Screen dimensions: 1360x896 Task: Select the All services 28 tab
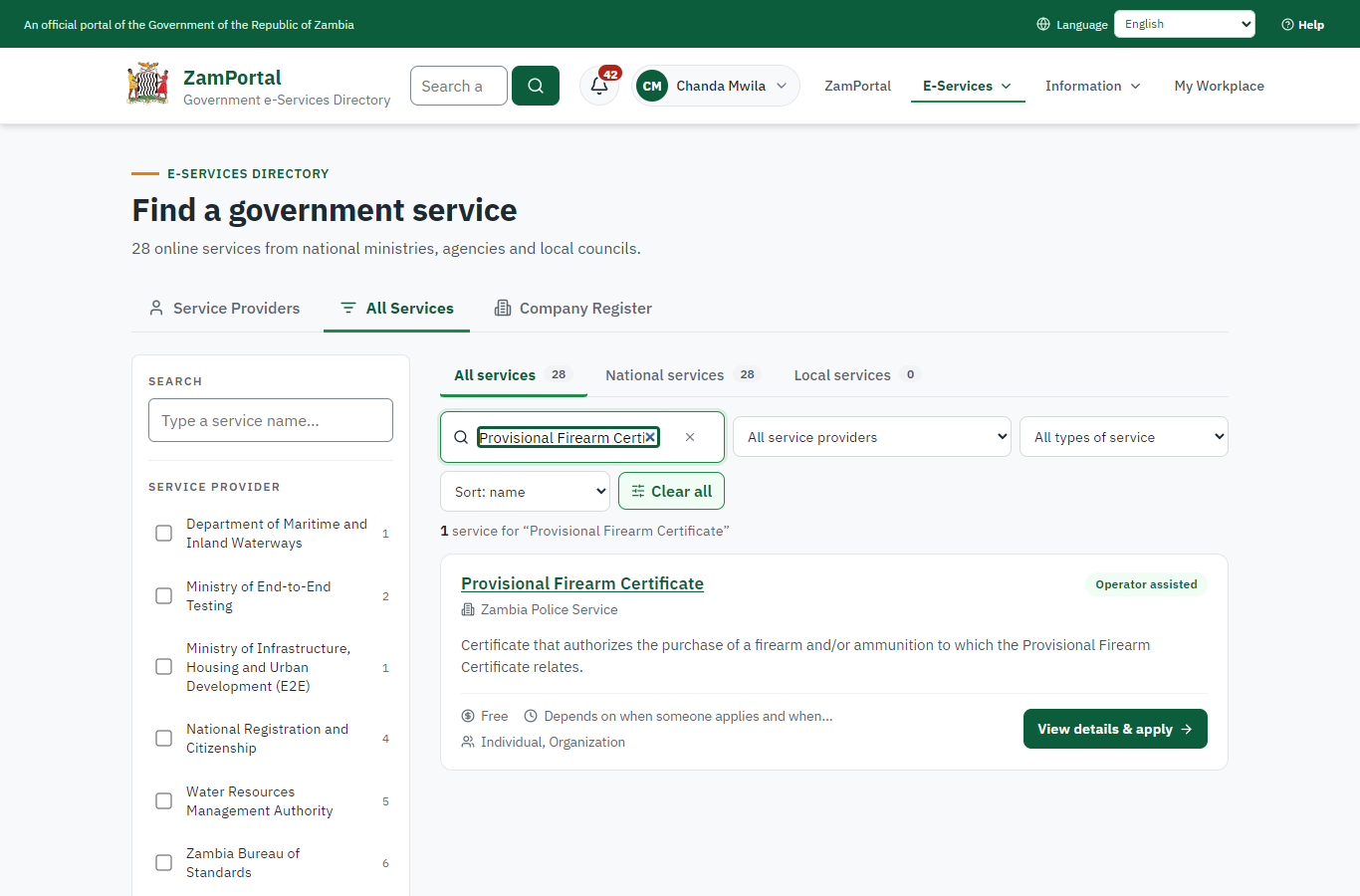(514, 375)
